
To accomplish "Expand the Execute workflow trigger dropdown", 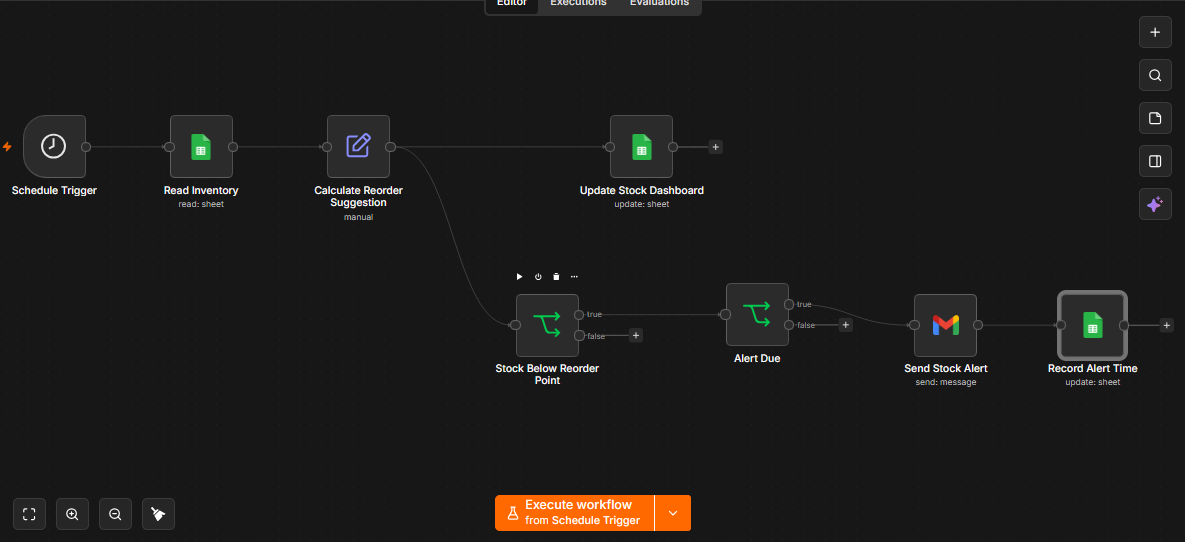I will point(673,513).
